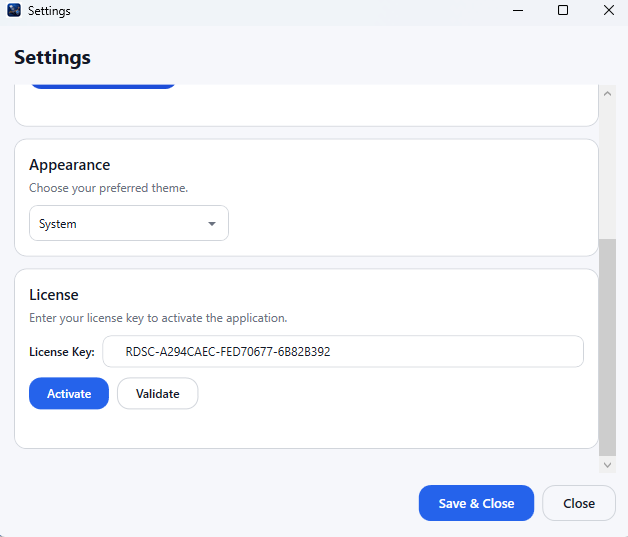Click the 'Appearance' section heading
Screen dimensions: 628x537
[70, 165]
